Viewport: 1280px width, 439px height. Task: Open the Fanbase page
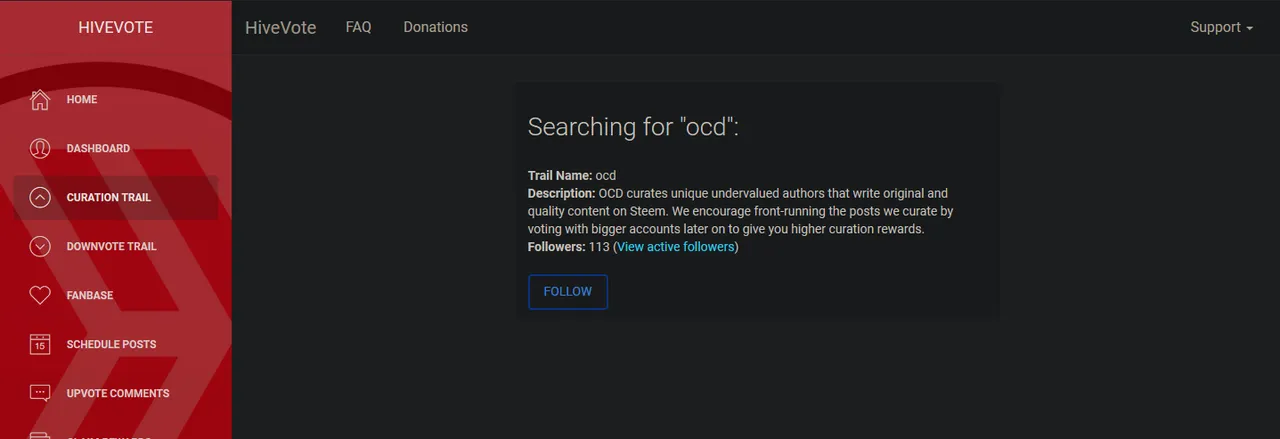click(116, 295)
